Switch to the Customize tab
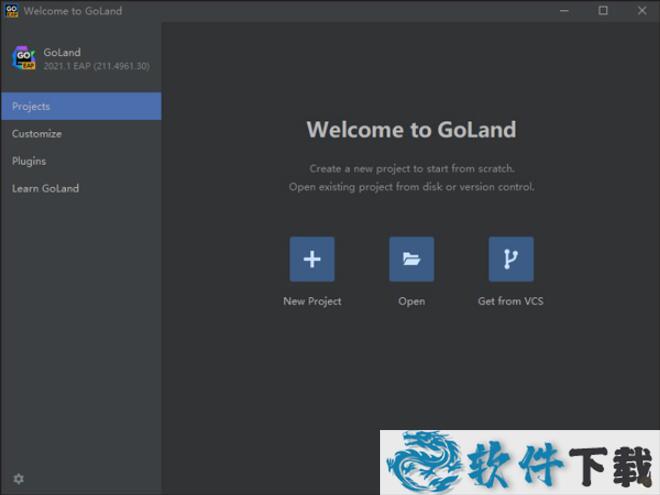Image resolution: width=660 pixels, height=495 pixels. tap(37, 134)
